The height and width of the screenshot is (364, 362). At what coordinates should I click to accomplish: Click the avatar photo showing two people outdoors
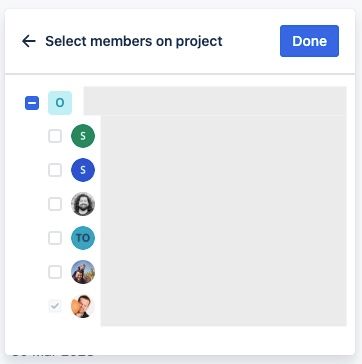[x=83, y=272]
